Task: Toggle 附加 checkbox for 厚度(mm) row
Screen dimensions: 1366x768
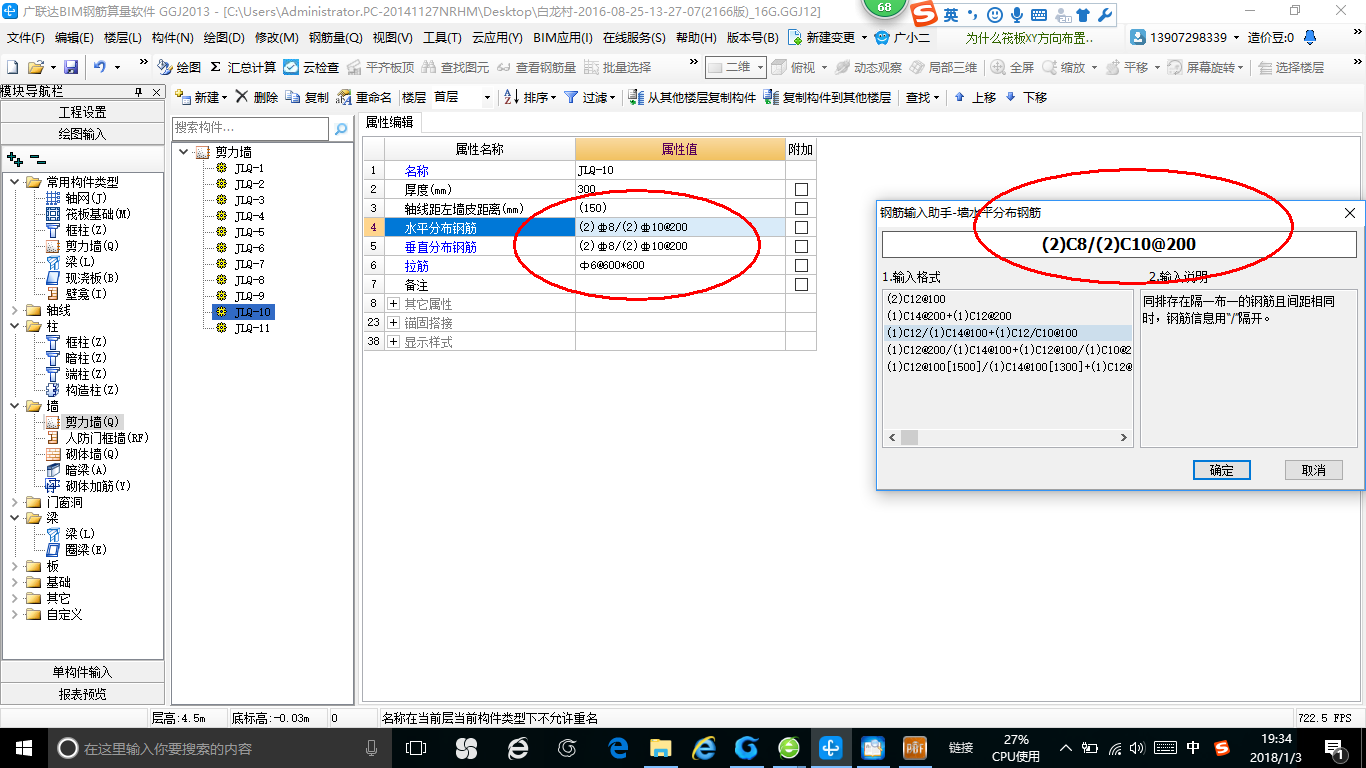Action: [801, 189]
